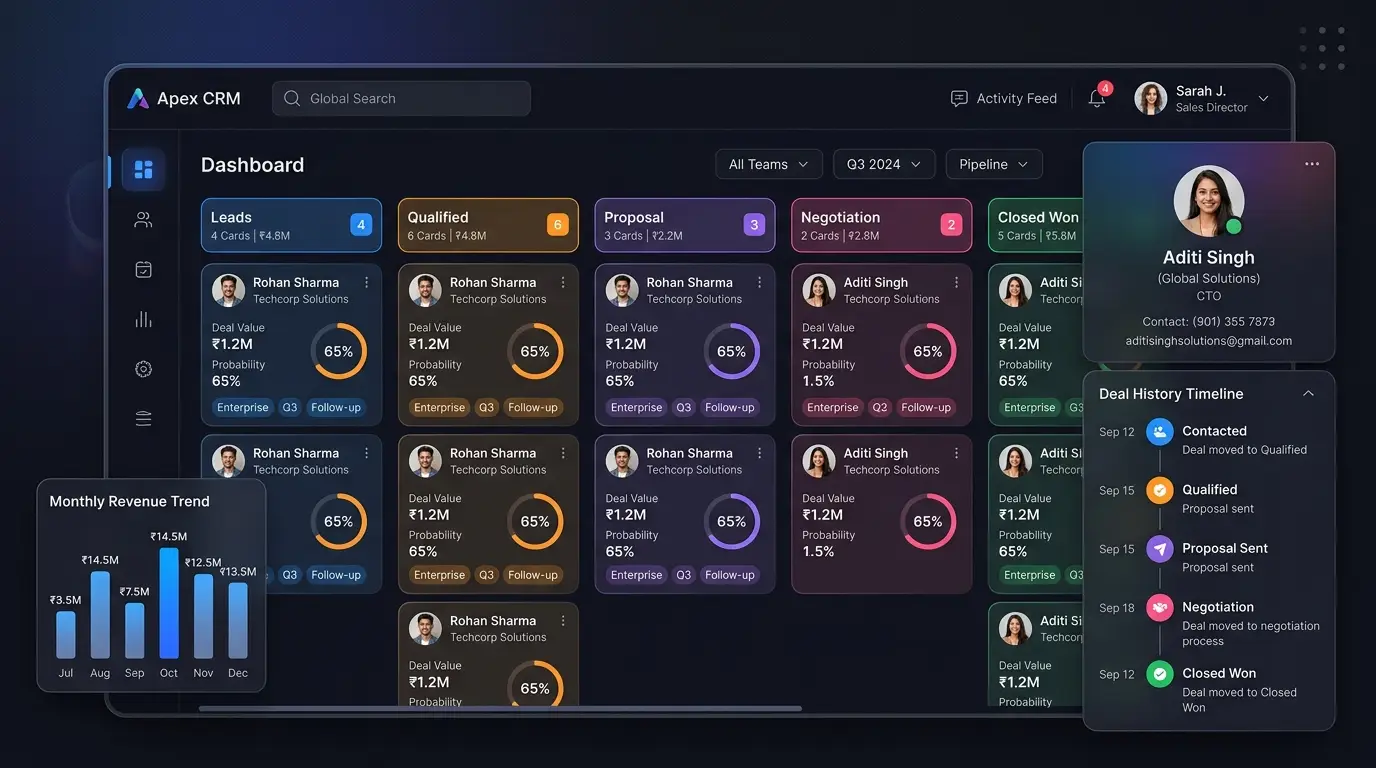Click the stacked layers sidebar icon
Screen dimensions: 1376x768
(x=143, y=419)
